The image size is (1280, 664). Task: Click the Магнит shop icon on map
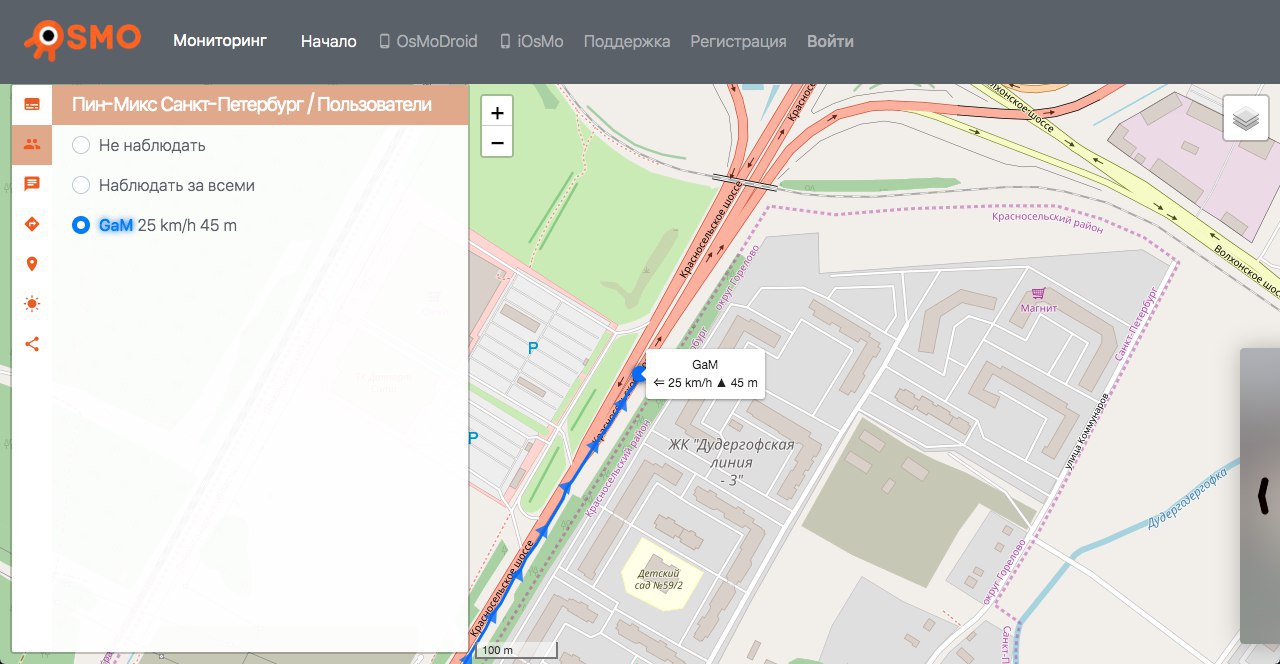tap(1038, 294)
